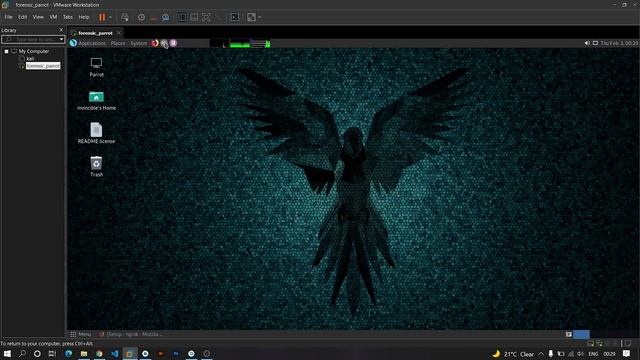
Task: Click the ENG language indicator
Action: click(593, 354)
